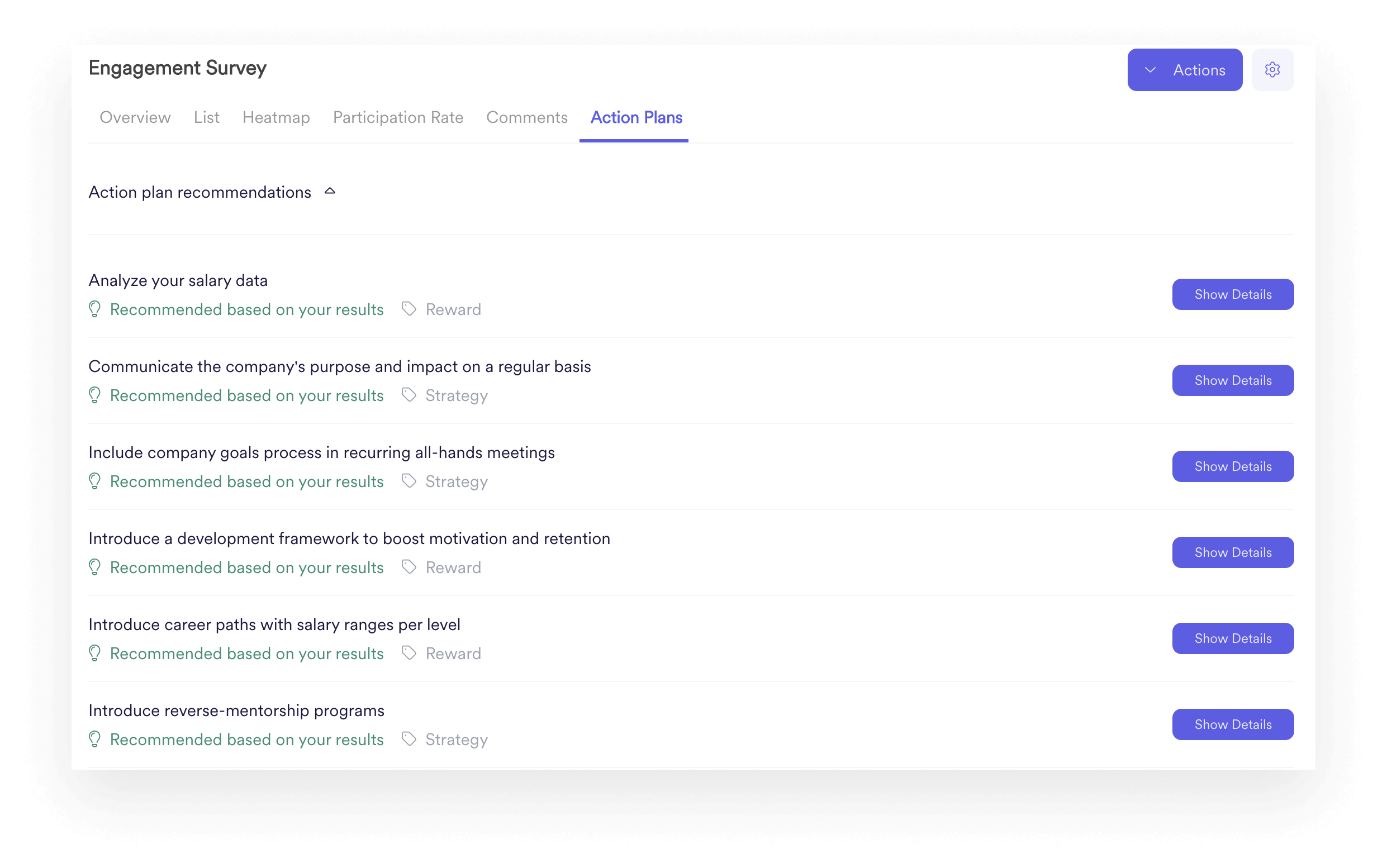1387x868 pixels.
Task: Select the Participation Rate tab
Action: [x=397, y=118]
